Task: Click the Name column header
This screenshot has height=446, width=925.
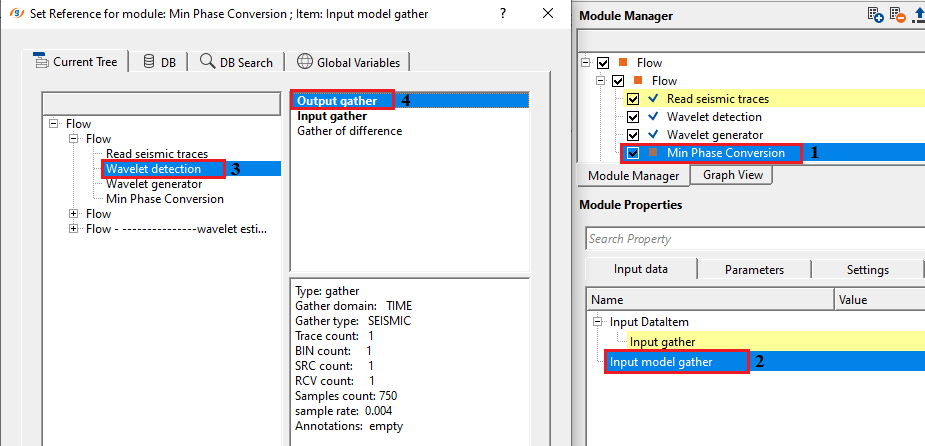Action: [x=710, y=300]
